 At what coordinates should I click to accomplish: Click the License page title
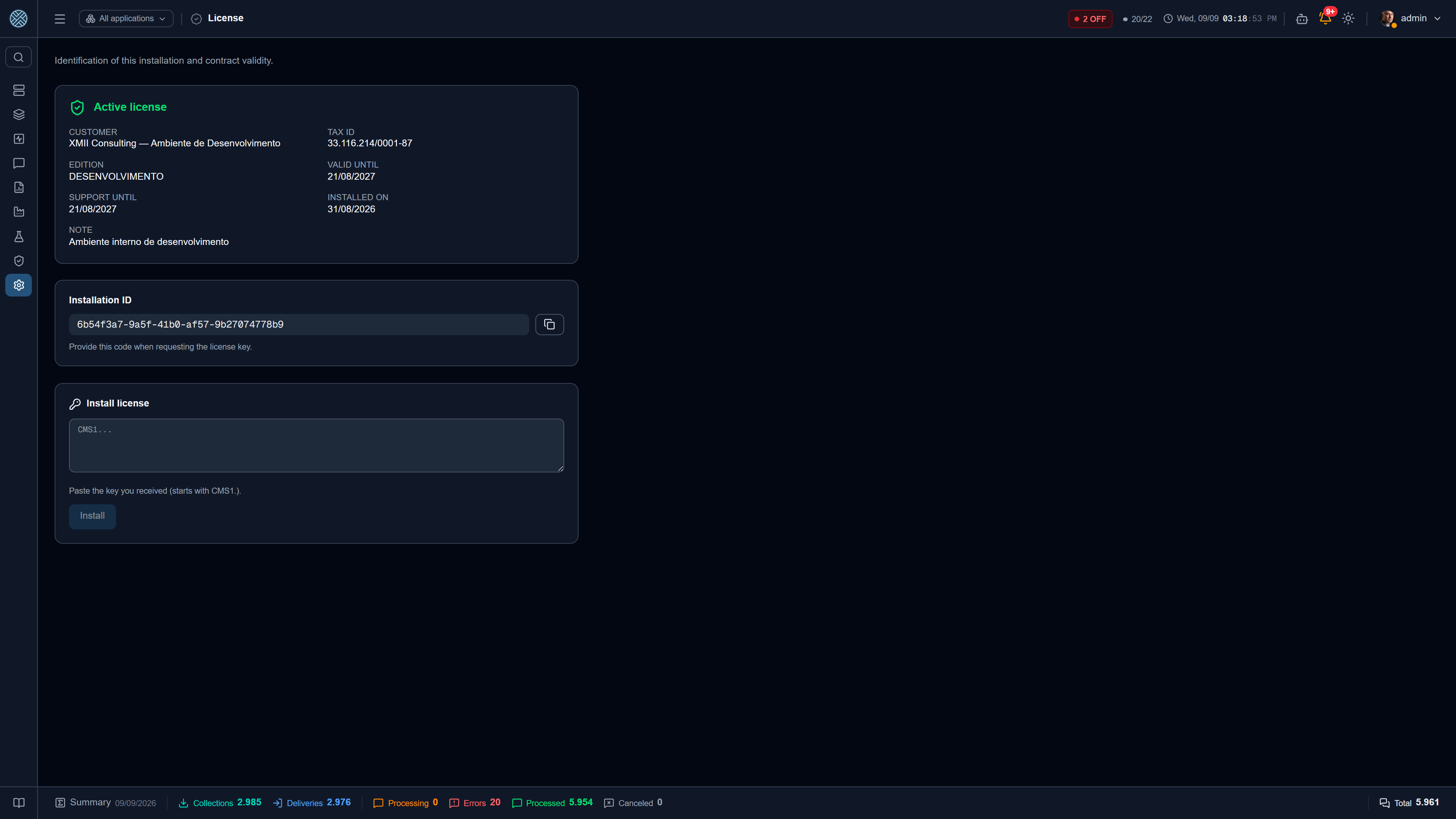pyautogui.click(x=226, y=18)
